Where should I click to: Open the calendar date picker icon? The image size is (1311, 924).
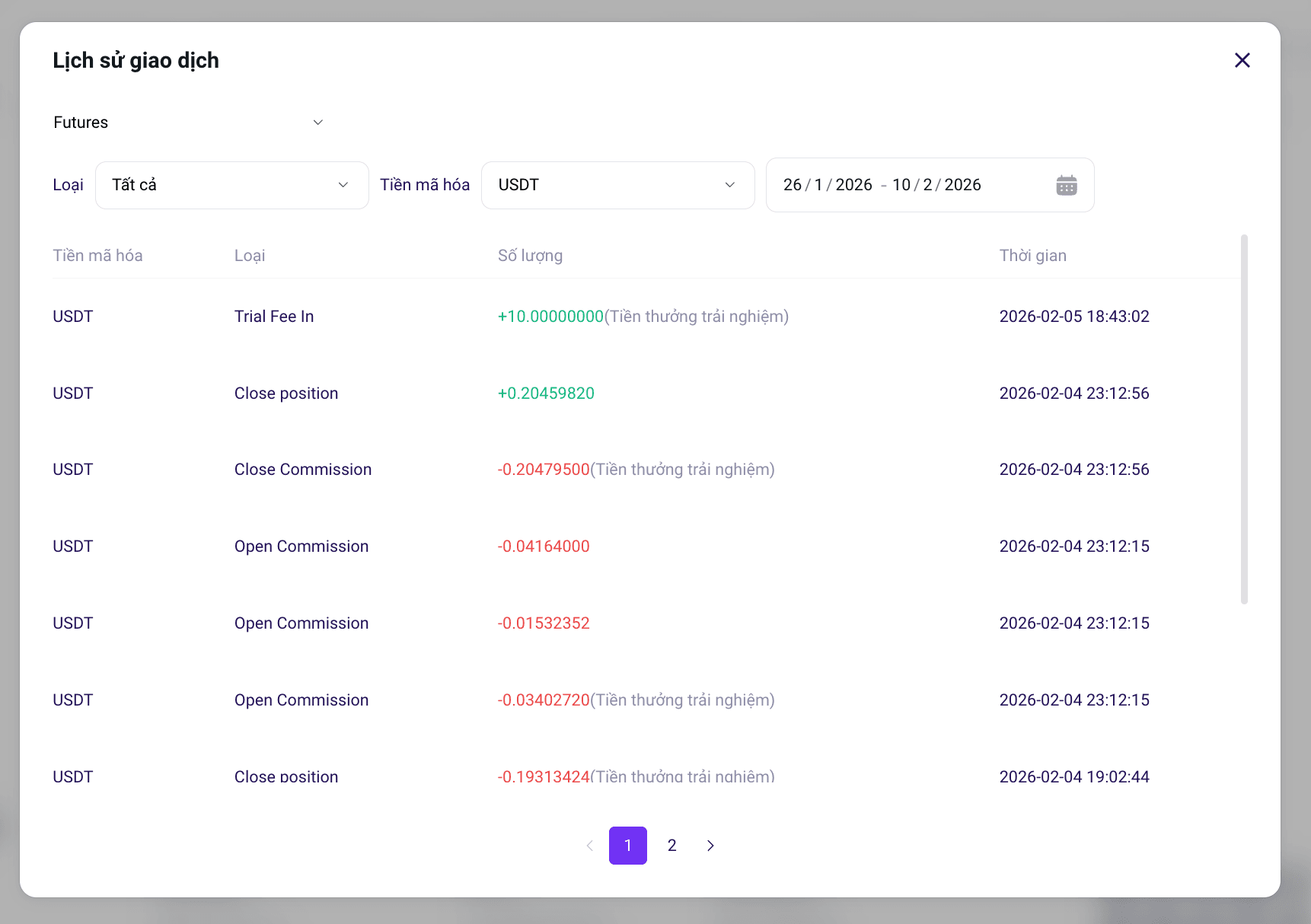[x=1066, y=185]
